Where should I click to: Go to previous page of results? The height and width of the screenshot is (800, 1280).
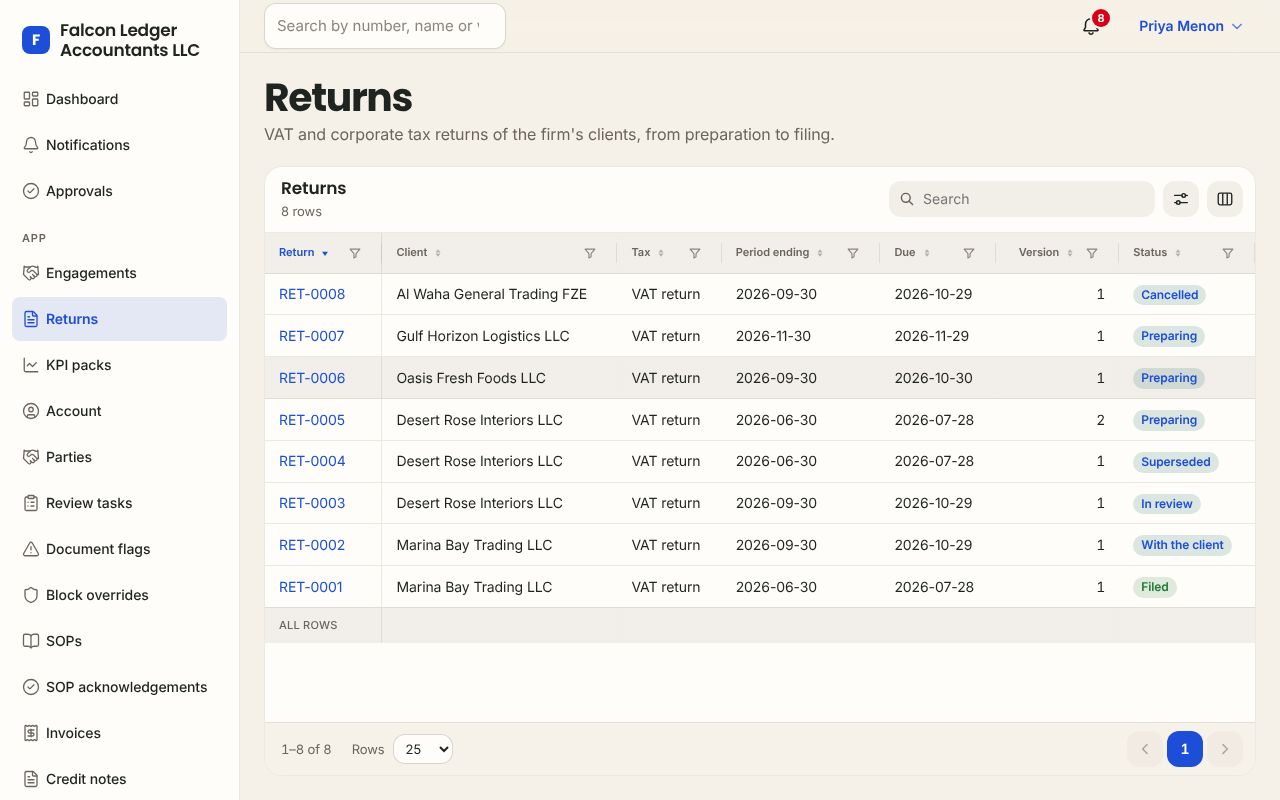[x=1145, y=749]
